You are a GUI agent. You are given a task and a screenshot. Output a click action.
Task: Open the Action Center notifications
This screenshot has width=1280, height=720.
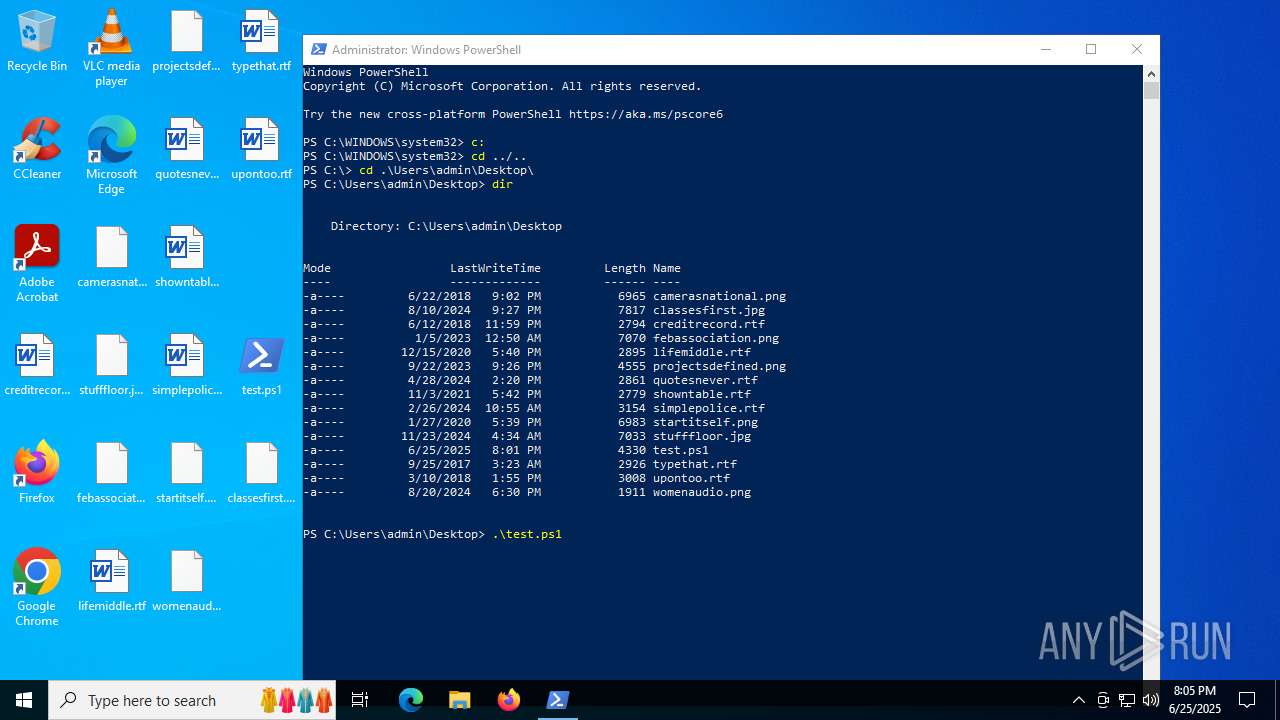click(1247, 700)
